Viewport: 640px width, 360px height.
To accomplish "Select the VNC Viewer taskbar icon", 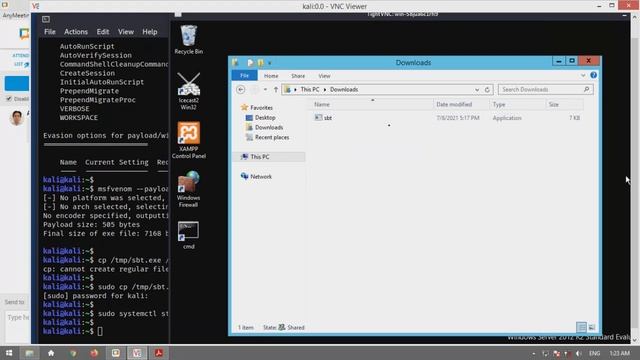I will click(137, 353).
